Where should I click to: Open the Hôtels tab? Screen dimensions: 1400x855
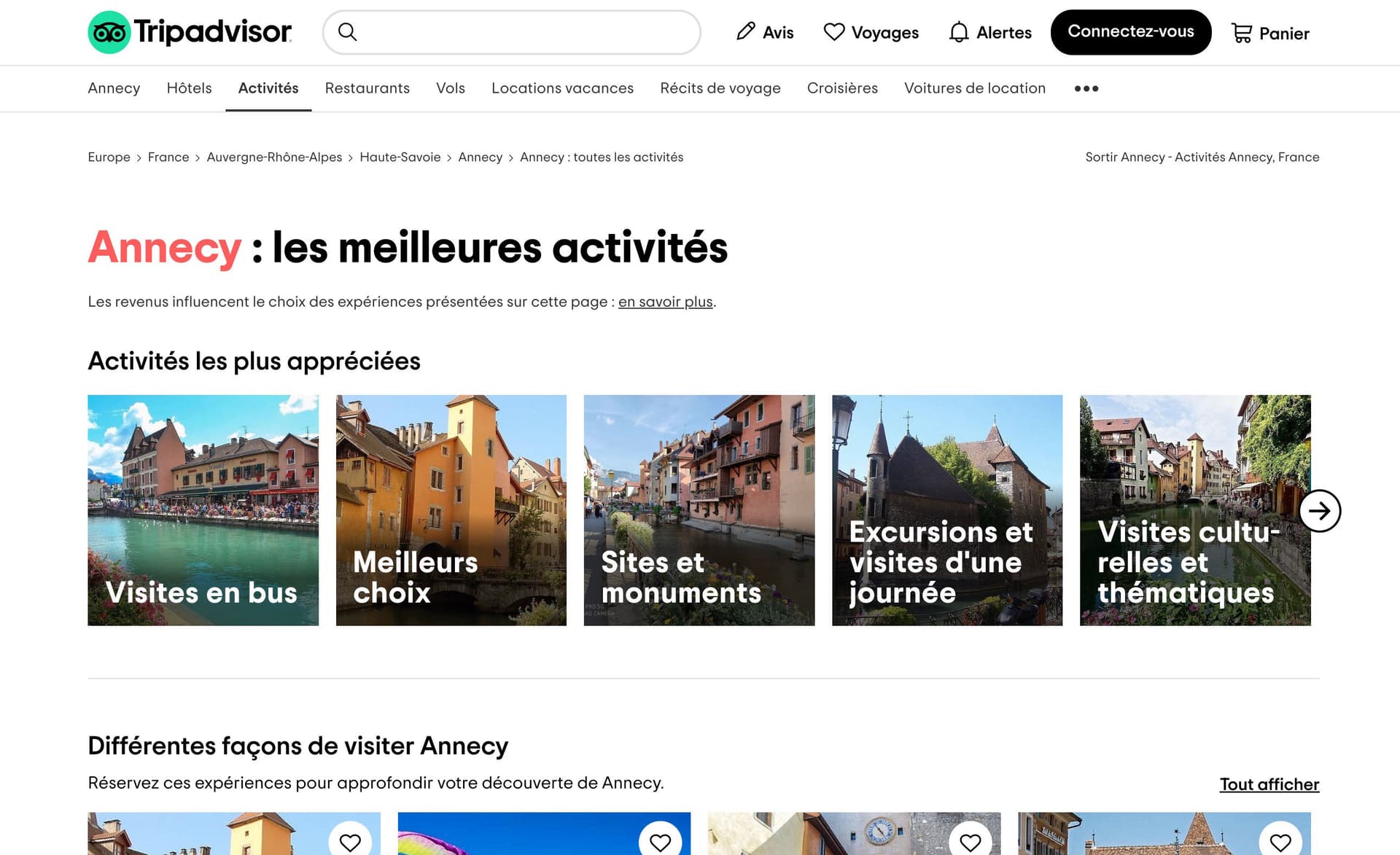[189, 88]
